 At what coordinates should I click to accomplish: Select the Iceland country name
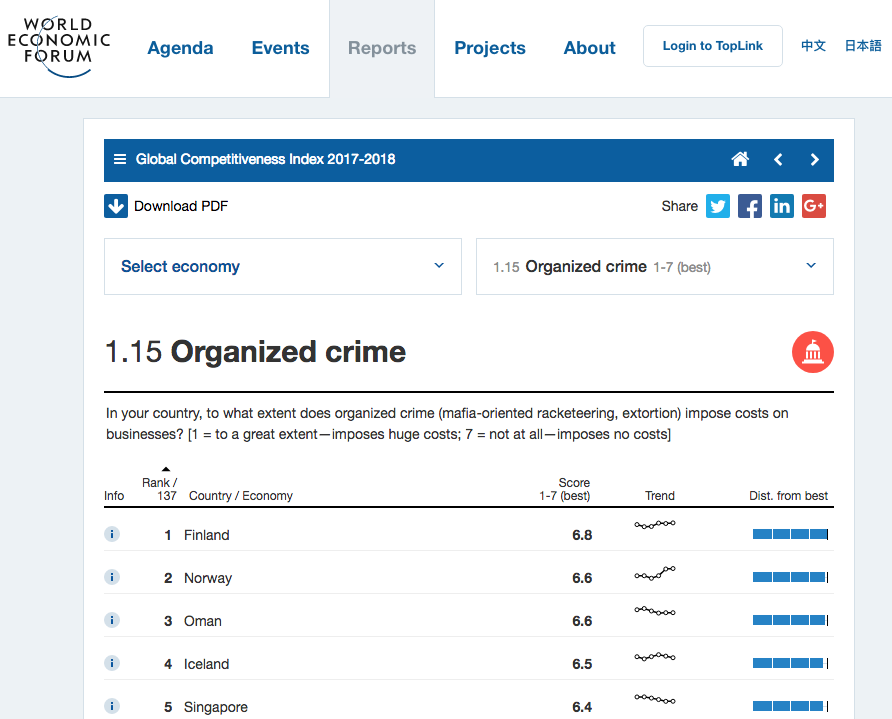(x=206, y=664)
